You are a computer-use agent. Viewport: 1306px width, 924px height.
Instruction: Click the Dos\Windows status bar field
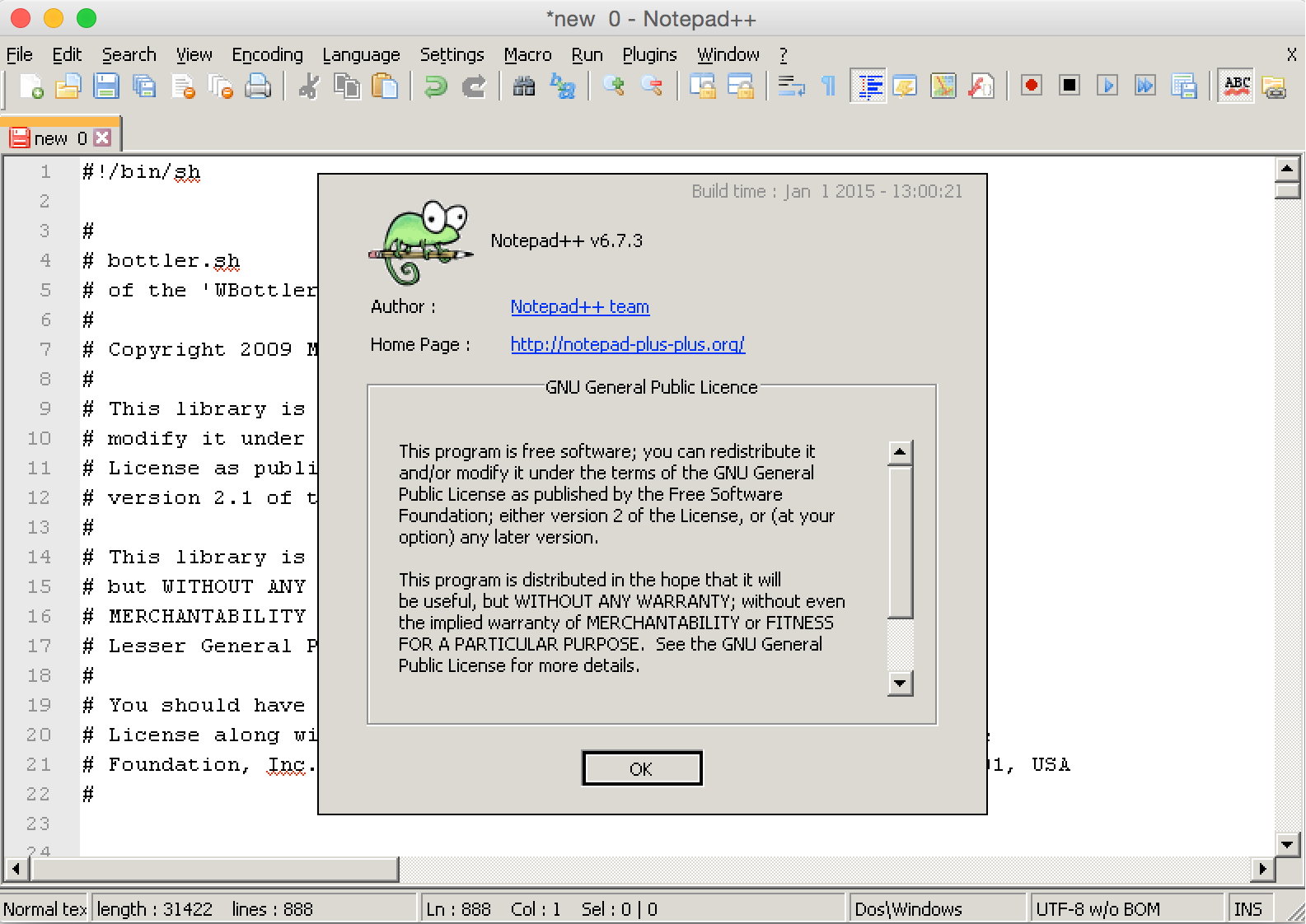click(938, 908)
